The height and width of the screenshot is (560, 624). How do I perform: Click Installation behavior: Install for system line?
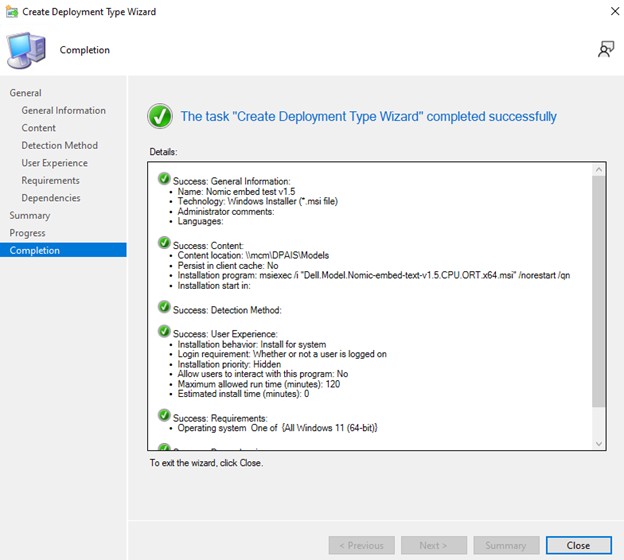tap(252, 344)
